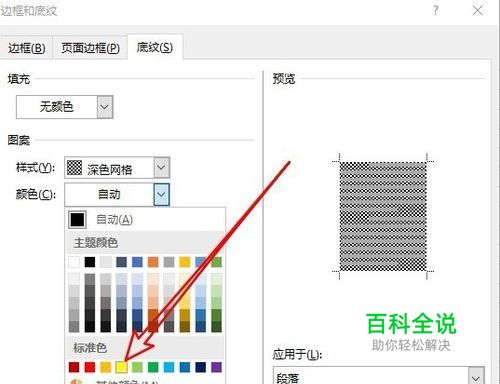The width and height of the screenshot is (500, 384).
Task: Expand the 样式 pattern style dropdown arrow
Action: [161, 167]
